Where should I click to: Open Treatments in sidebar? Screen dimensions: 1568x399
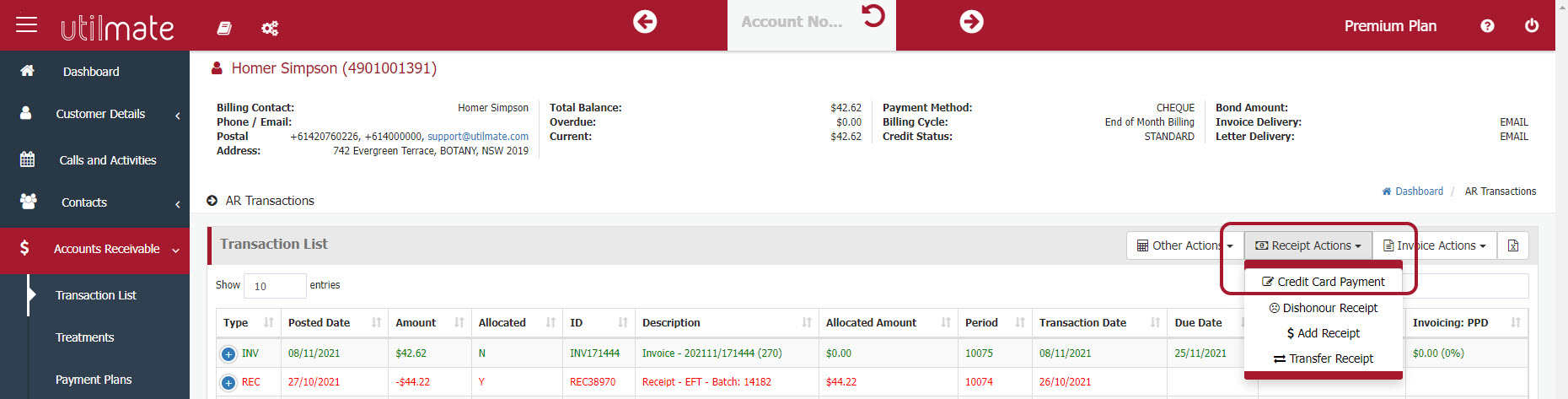[84, 337]
